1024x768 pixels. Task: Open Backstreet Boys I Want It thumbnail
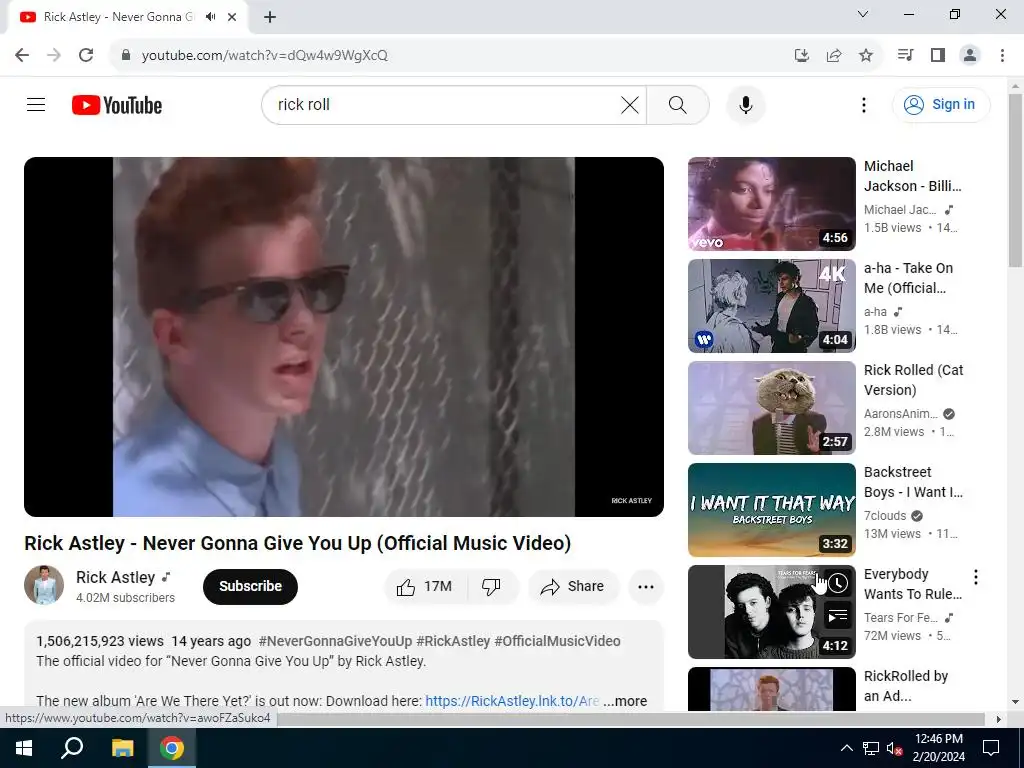[771, 509]
